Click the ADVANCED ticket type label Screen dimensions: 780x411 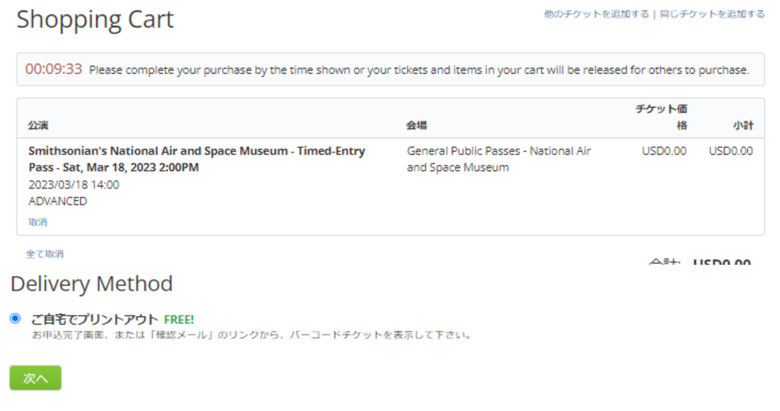click(x=58, y=201)
